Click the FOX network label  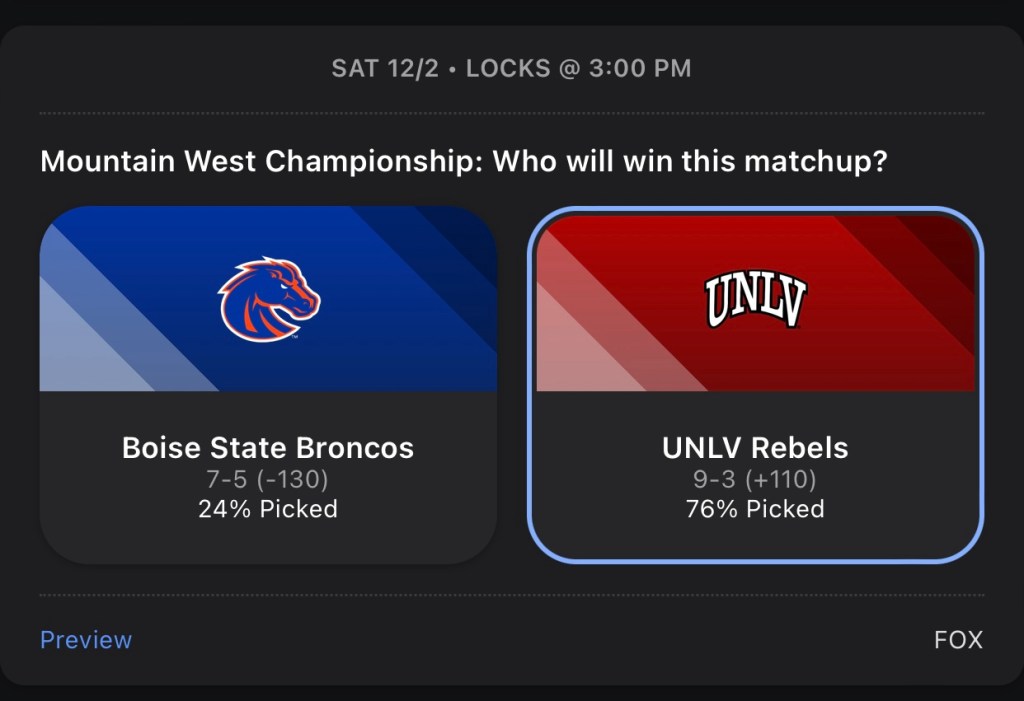[958, 640]
